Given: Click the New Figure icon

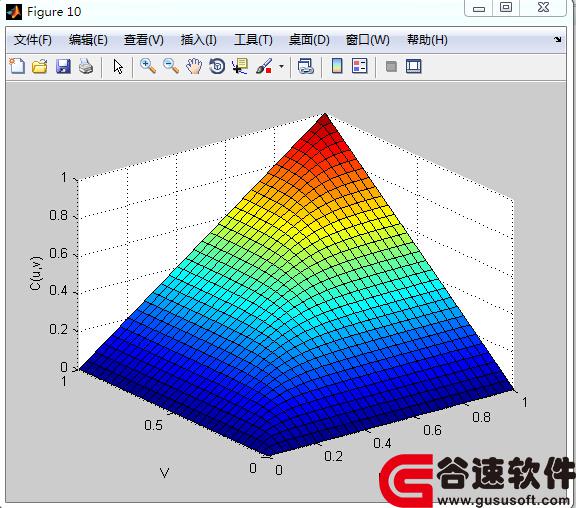Looking at the screenshot, I should [x=17, y=66].
